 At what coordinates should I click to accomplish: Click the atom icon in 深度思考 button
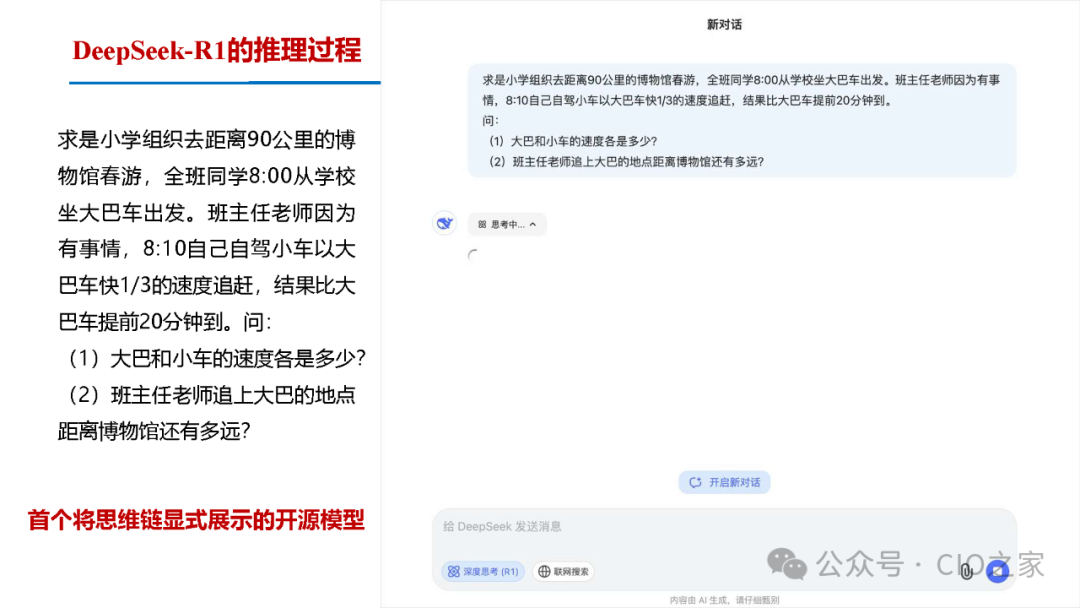click(x=454, y=572)
